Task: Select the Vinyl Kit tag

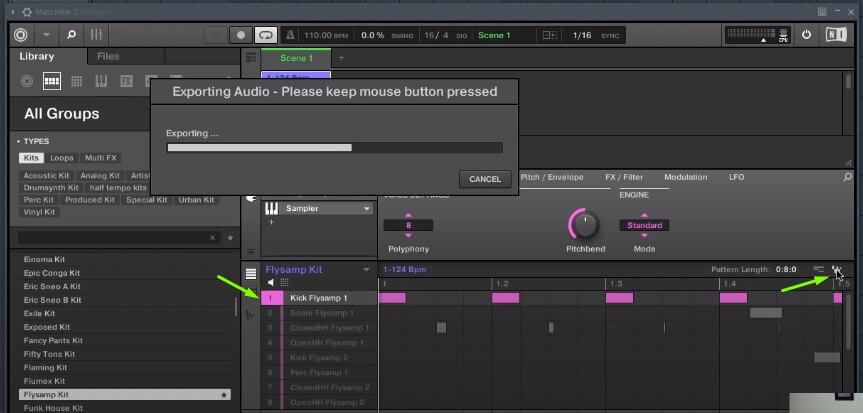Action: pos(39,212)
